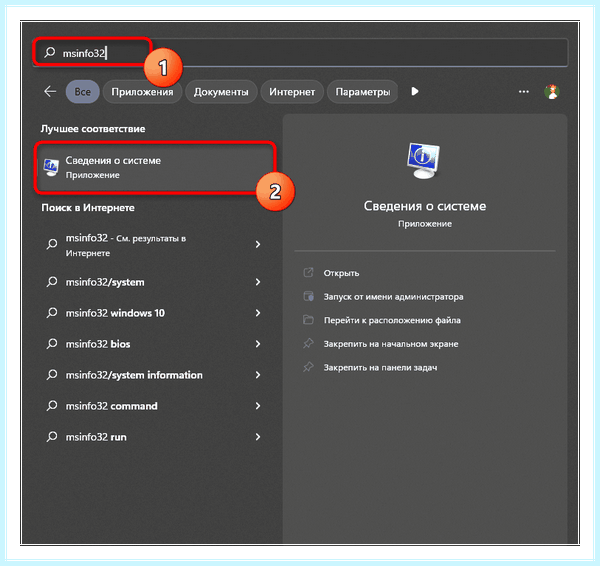Click the Поиск в Интернете heading

pyautogui.click(x=88, y=208)
